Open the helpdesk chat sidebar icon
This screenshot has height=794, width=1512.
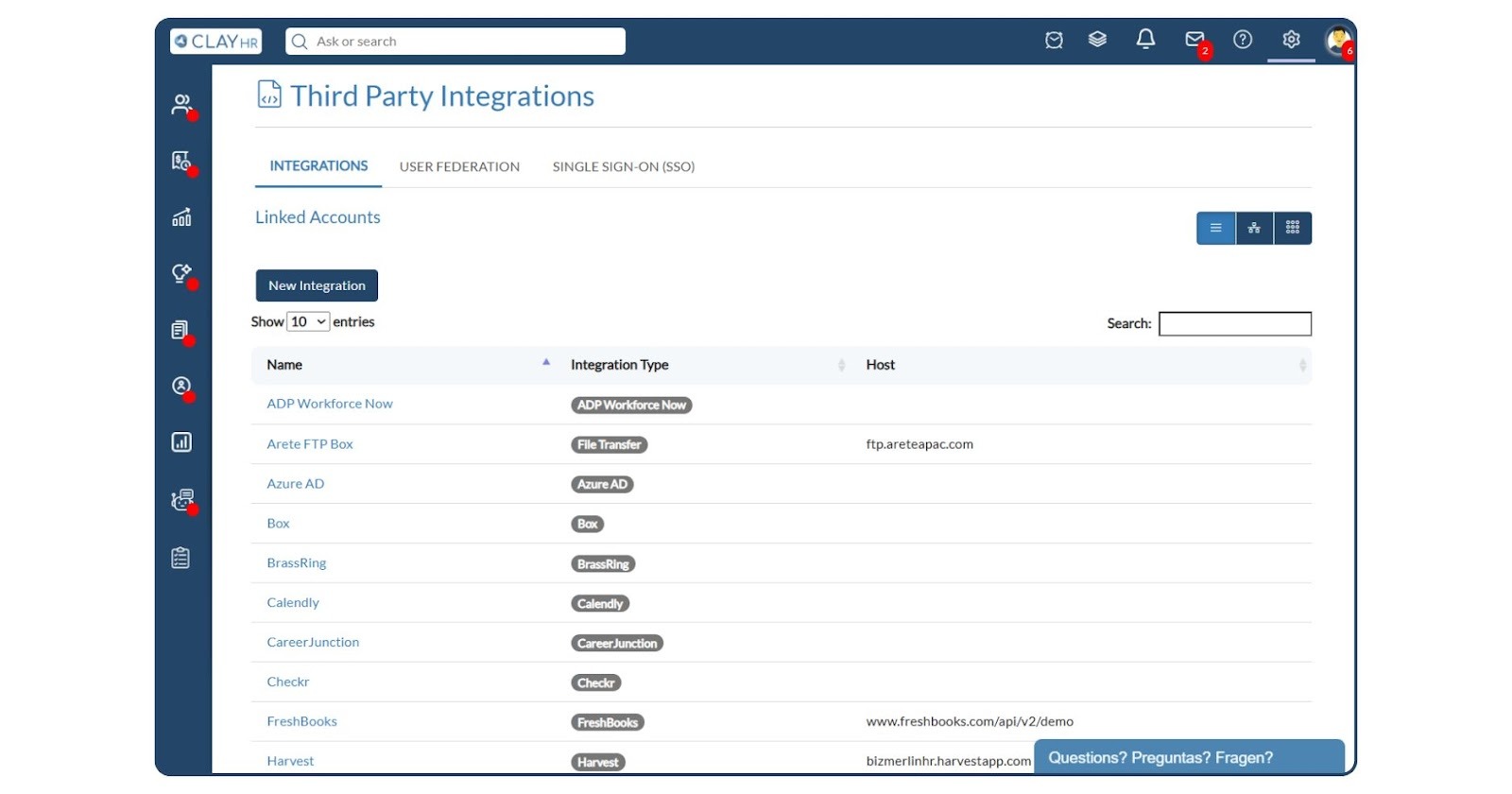coord(182,499)
